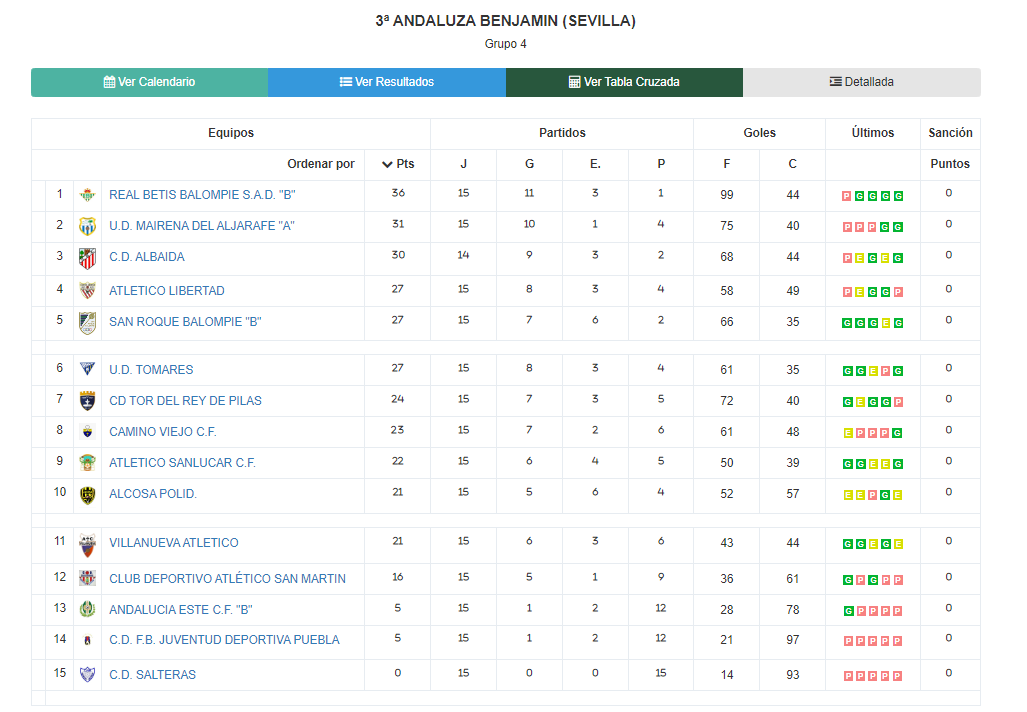Open the Ver Resultados tab
Screen dimensions: 1027x712
click(x=387, y=82)
